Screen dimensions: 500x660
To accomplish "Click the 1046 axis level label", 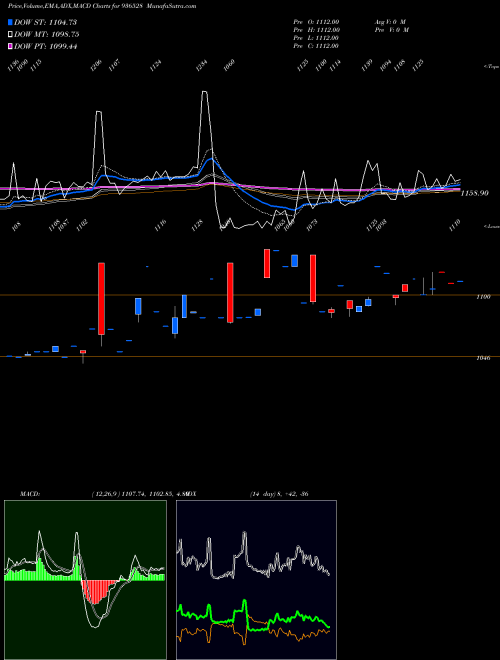I will click(x=483, y=358).
